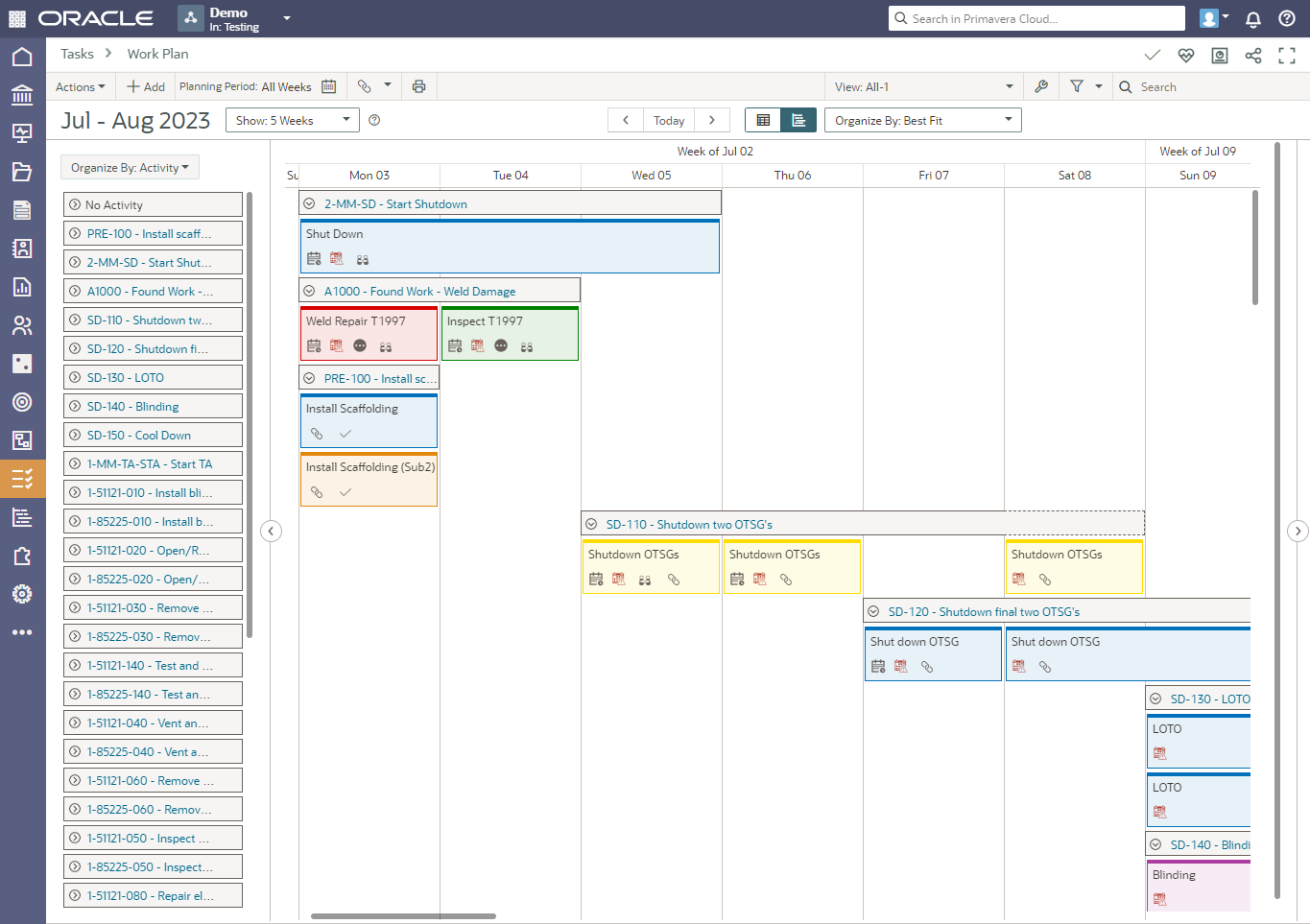Enter full screen with the expand icon
This screenshot has height=924, width=1310.
tap(1287, 56)
